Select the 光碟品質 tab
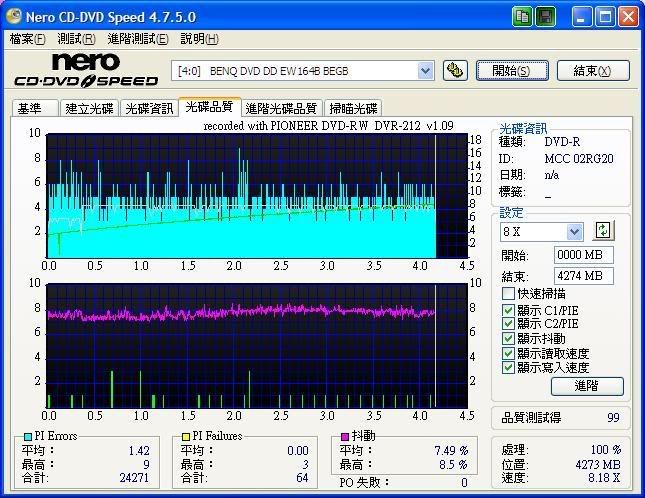This screenshot has width=645, height=498. coord(209,107)
